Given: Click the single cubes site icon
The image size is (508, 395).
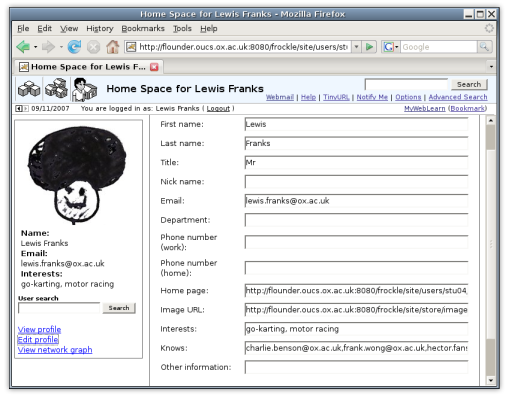Looking at the screenshot, I should point(29,89).
